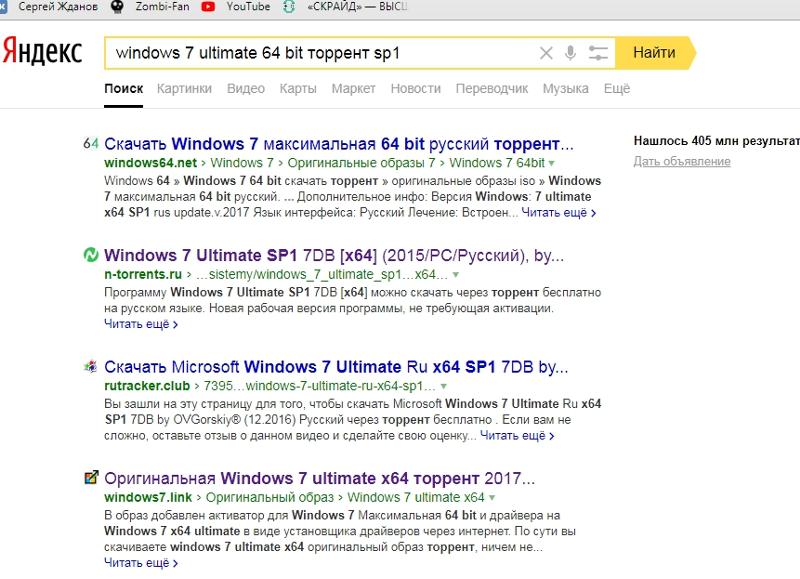Open the Windows 7 64bit breadcrumb link
The image size is (800, 579).
[x=497, y=163]
